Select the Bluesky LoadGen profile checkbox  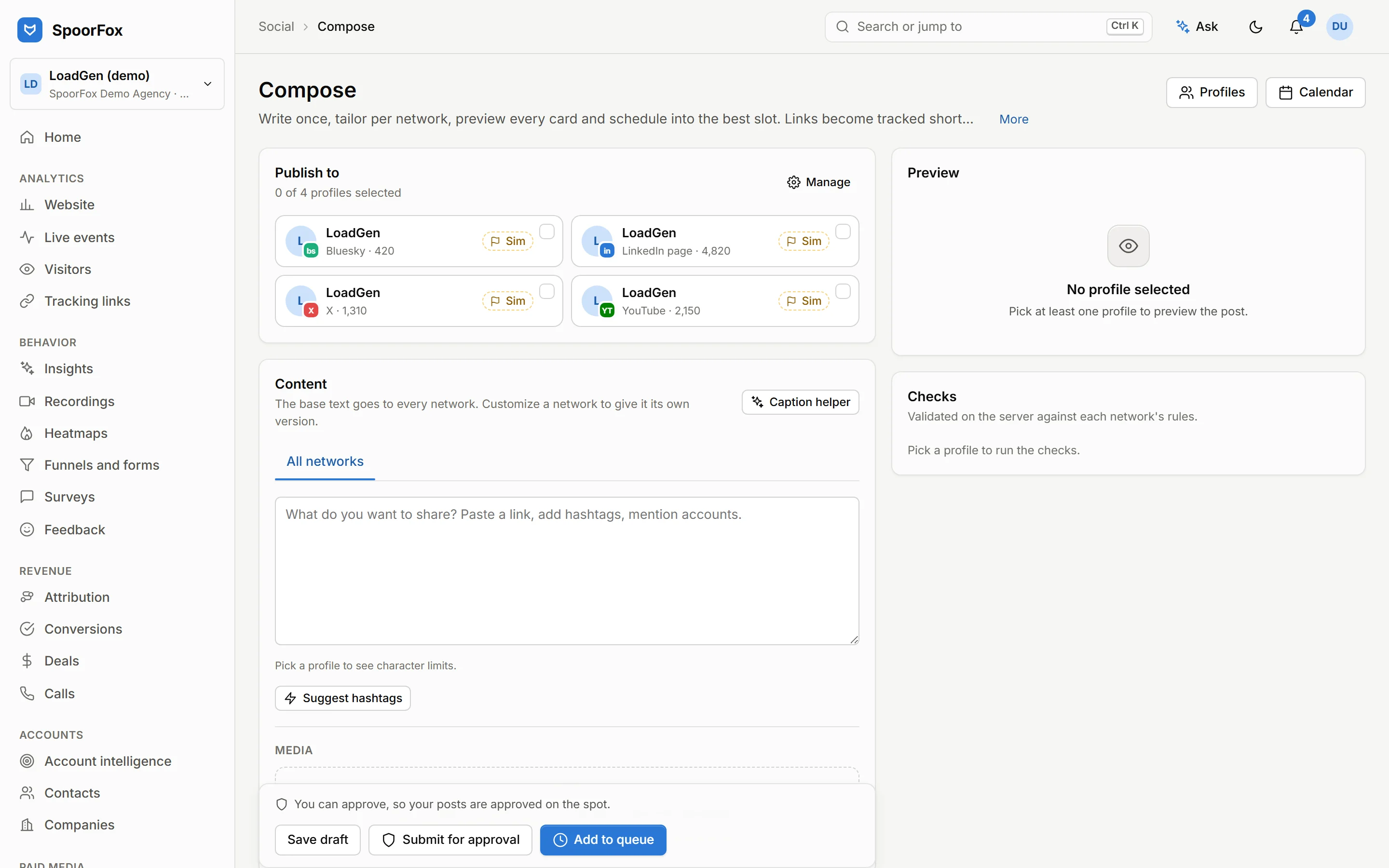(x=547, y=231)
